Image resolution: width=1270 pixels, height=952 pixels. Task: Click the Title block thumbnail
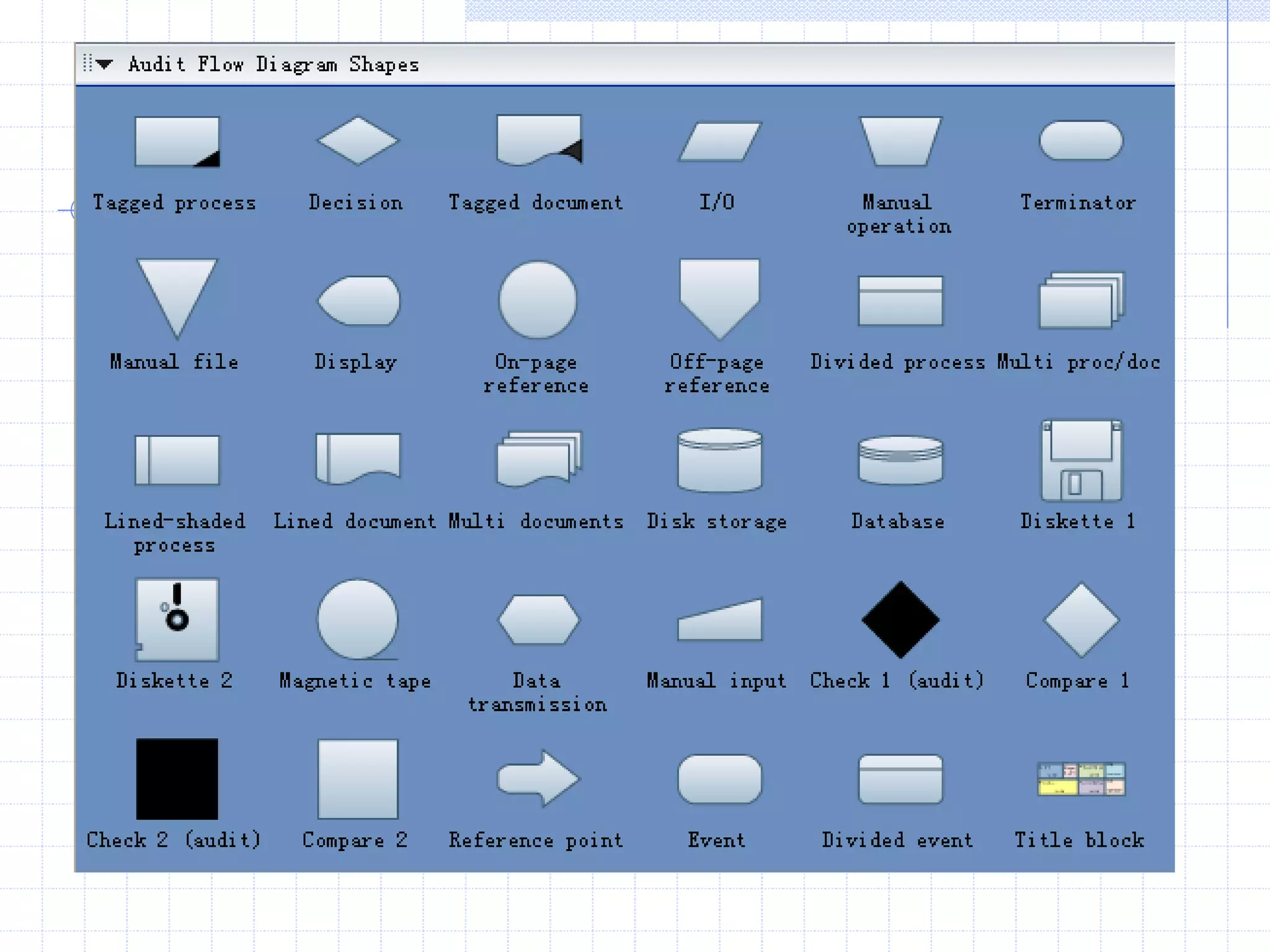pos(1081,778)
